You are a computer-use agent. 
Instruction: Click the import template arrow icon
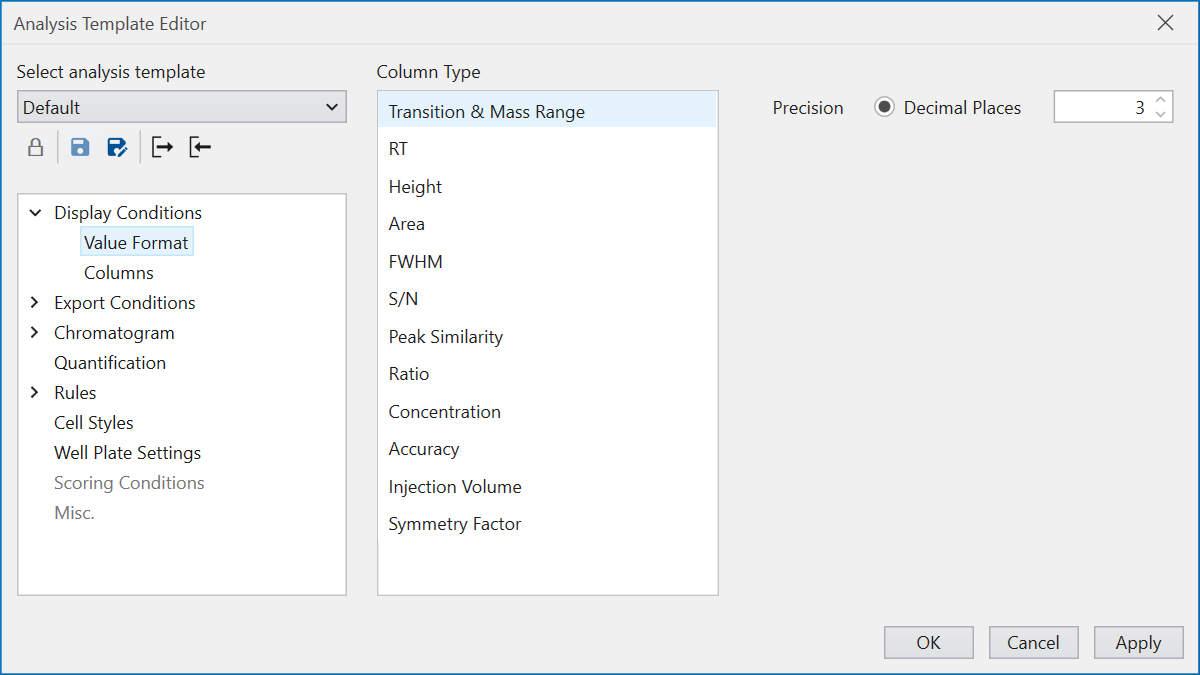point(200,148)
